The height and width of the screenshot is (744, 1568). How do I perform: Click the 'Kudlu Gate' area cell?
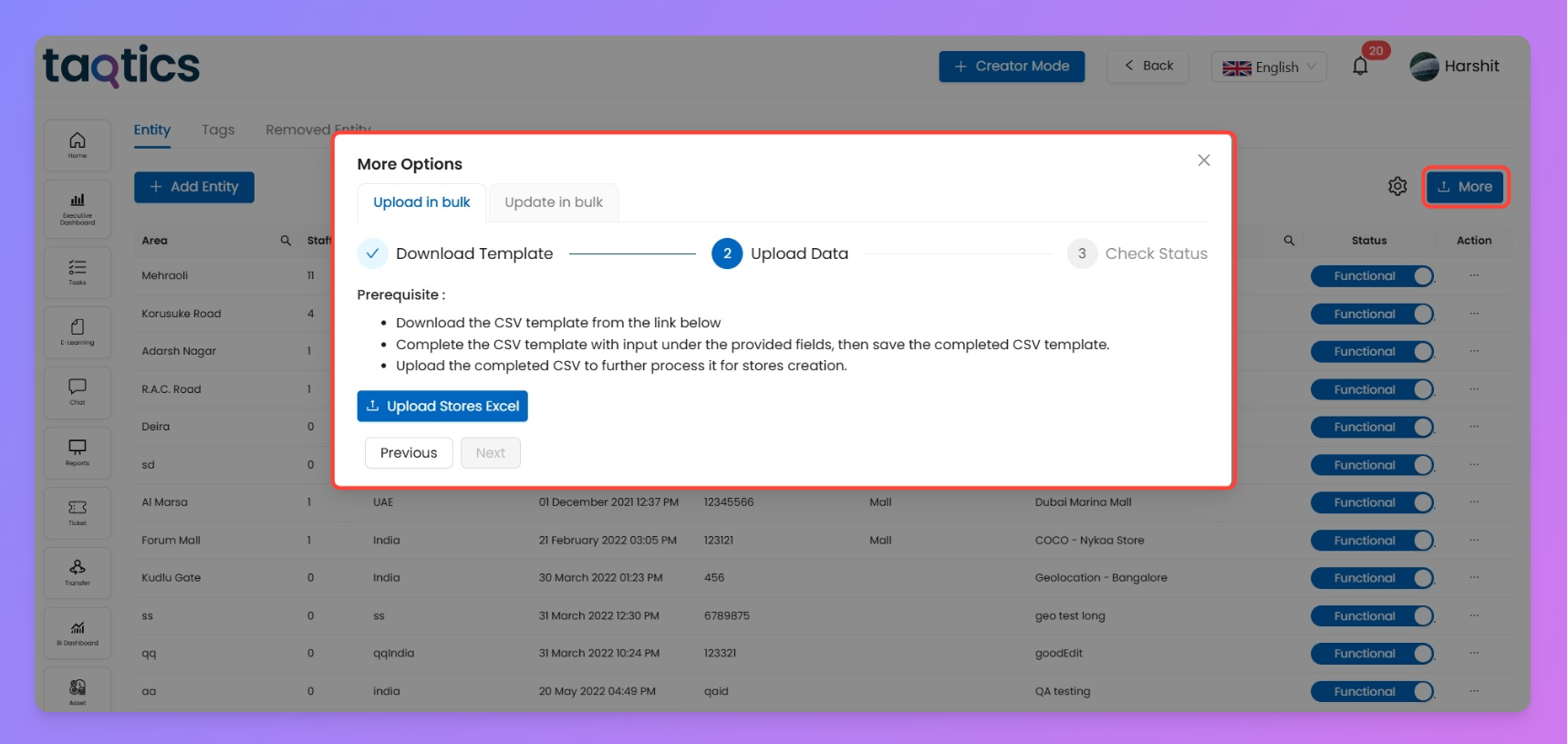coord(171,578)
